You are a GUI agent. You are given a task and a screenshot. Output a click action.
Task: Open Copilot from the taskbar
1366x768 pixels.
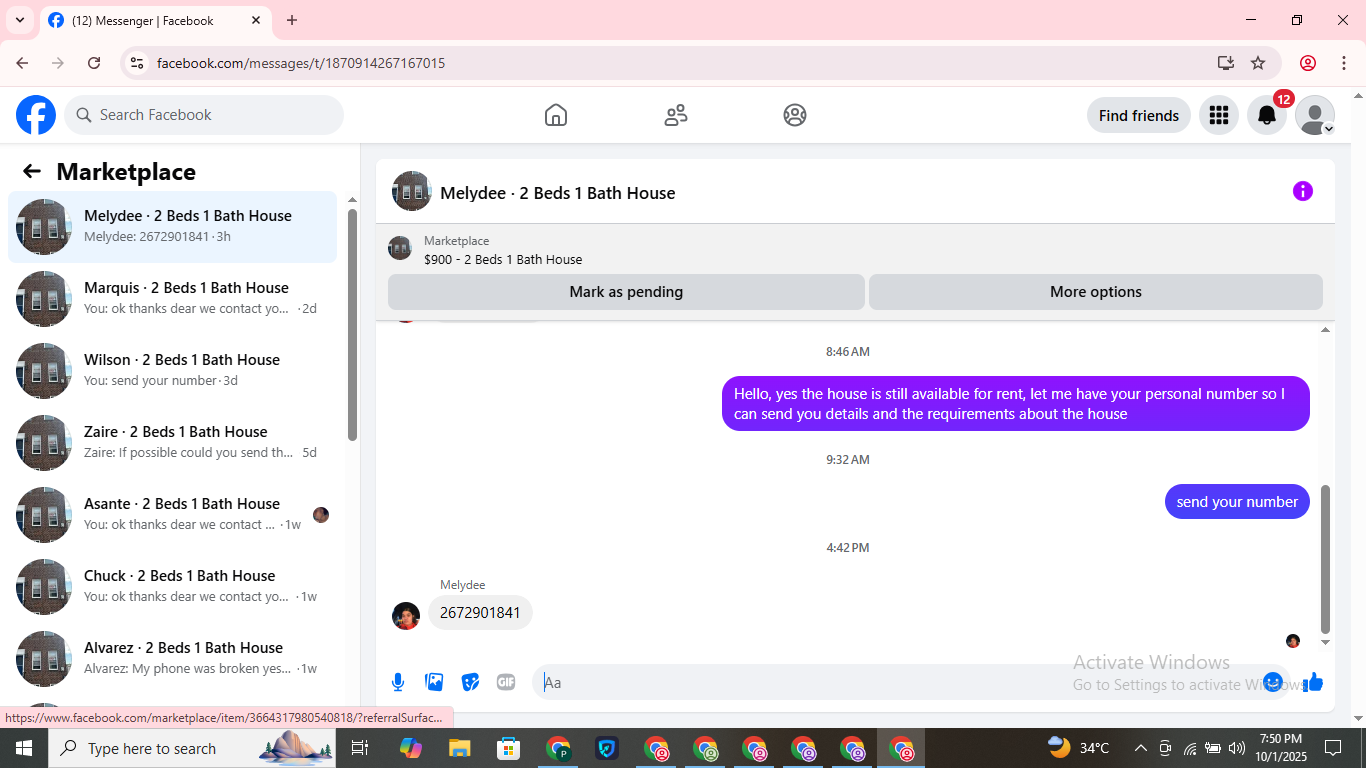pyautogui.click(x=410, y=748)
